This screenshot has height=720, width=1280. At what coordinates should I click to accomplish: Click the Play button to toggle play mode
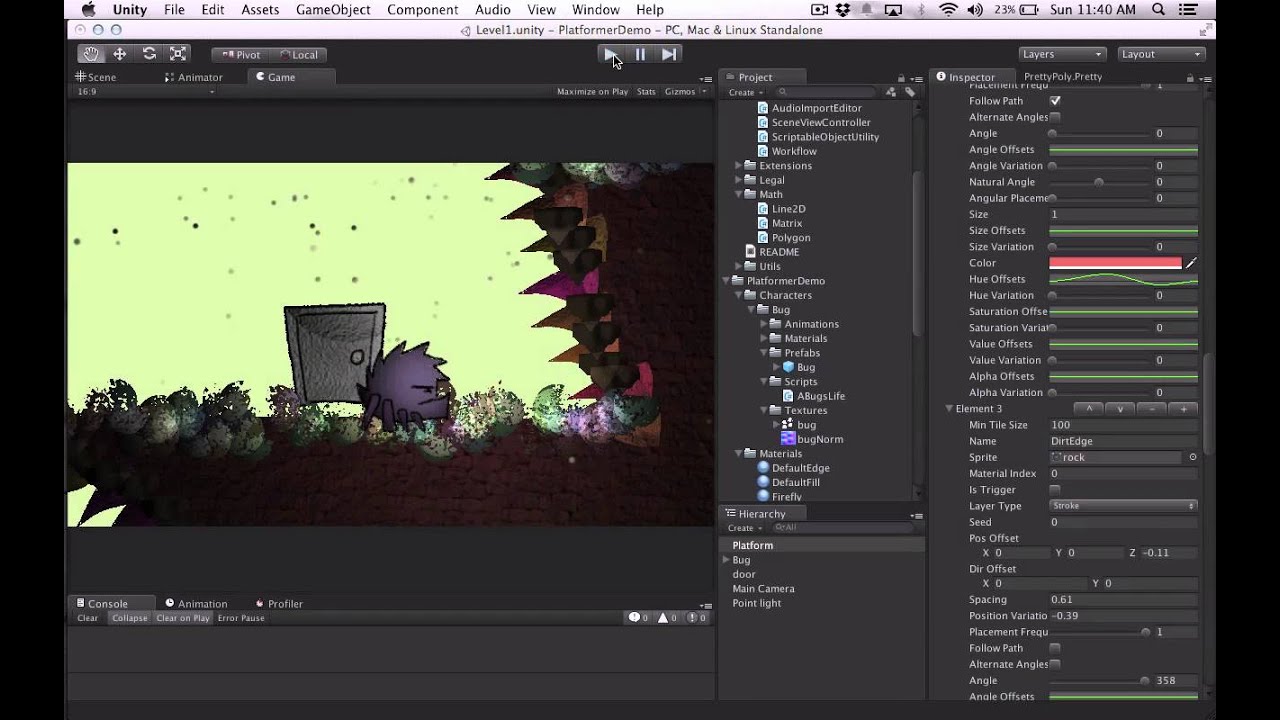(x=611, y=54)
